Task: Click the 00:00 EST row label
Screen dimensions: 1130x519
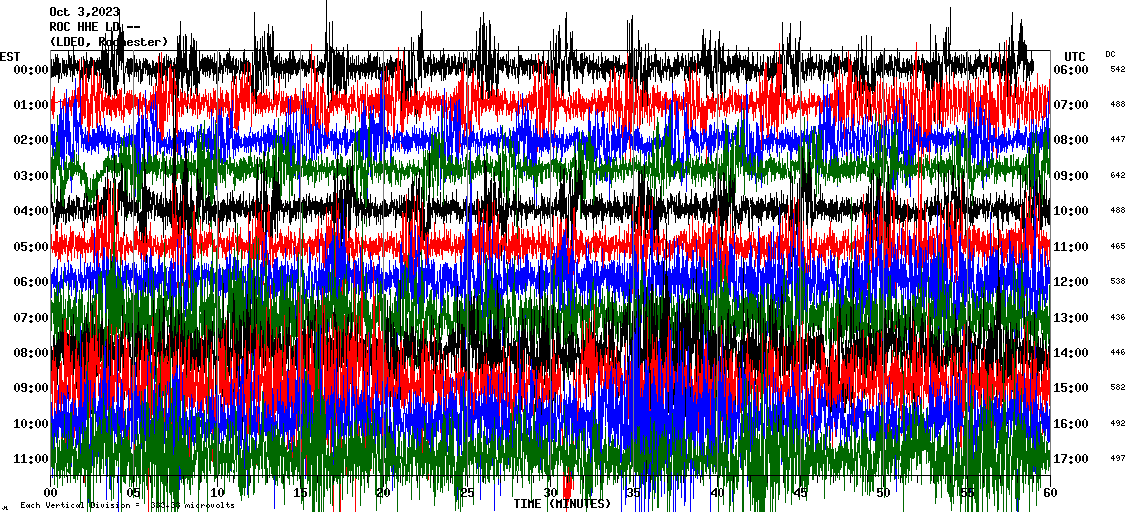Action: click(x=31, y=70)
